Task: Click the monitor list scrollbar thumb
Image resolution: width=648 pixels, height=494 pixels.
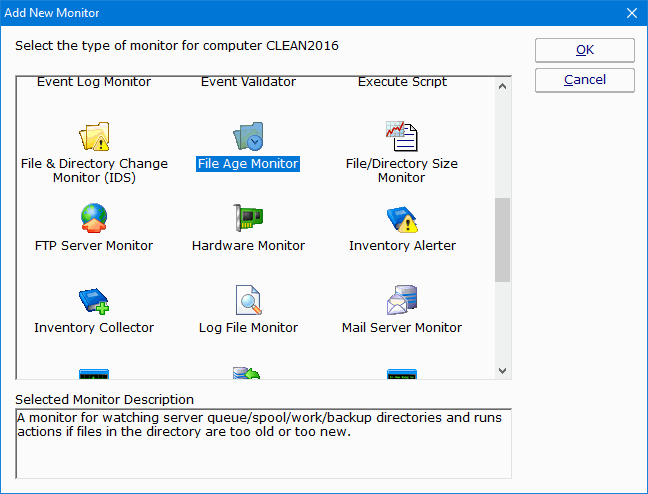Action: (503, 240)
